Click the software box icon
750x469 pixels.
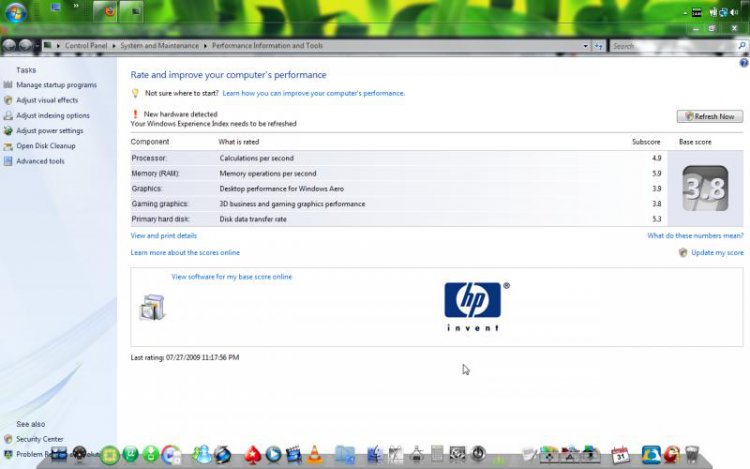click(x=152, y=306)
